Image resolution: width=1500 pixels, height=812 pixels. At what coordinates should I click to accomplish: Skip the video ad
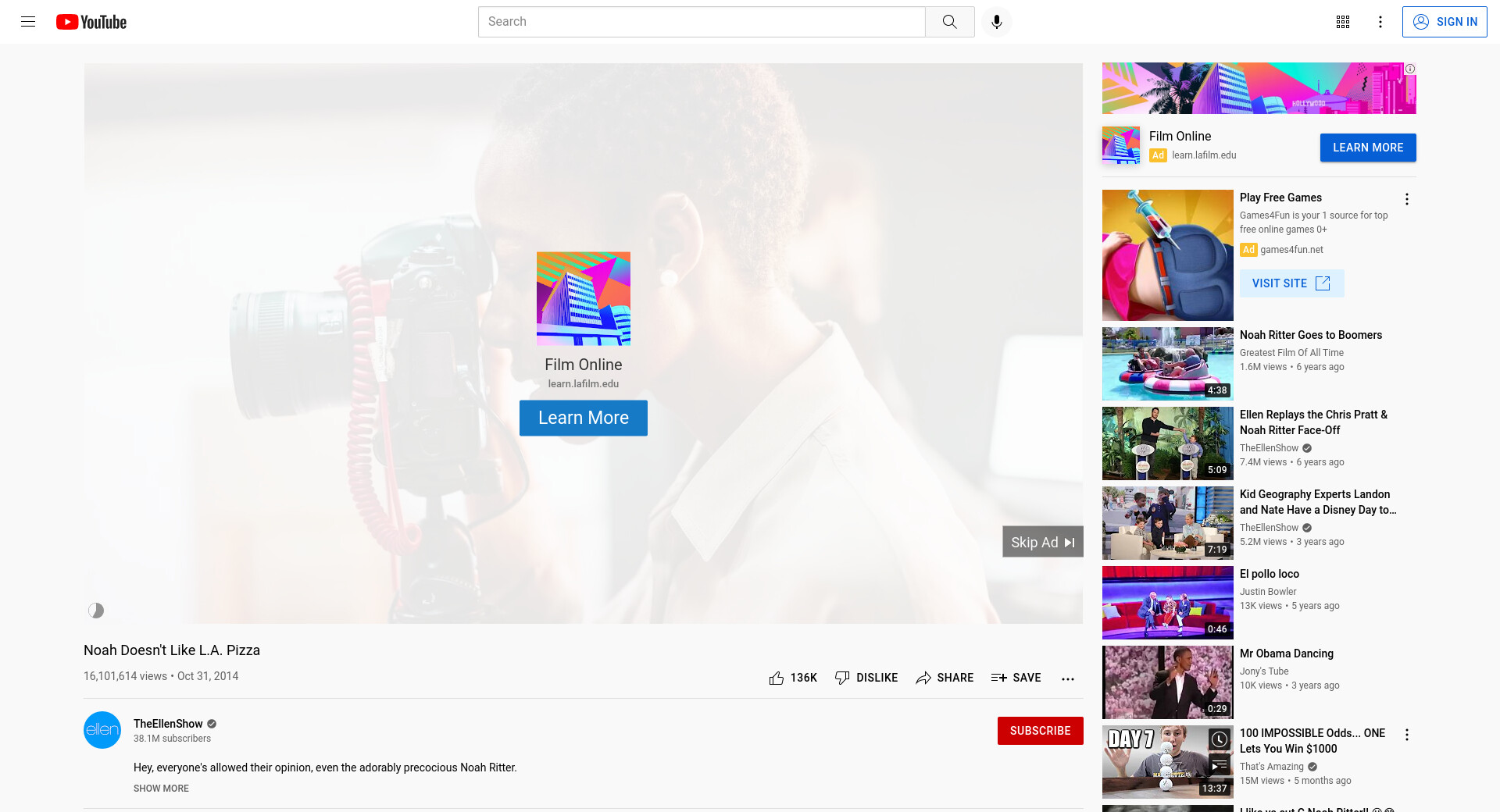coord(1042,542)
